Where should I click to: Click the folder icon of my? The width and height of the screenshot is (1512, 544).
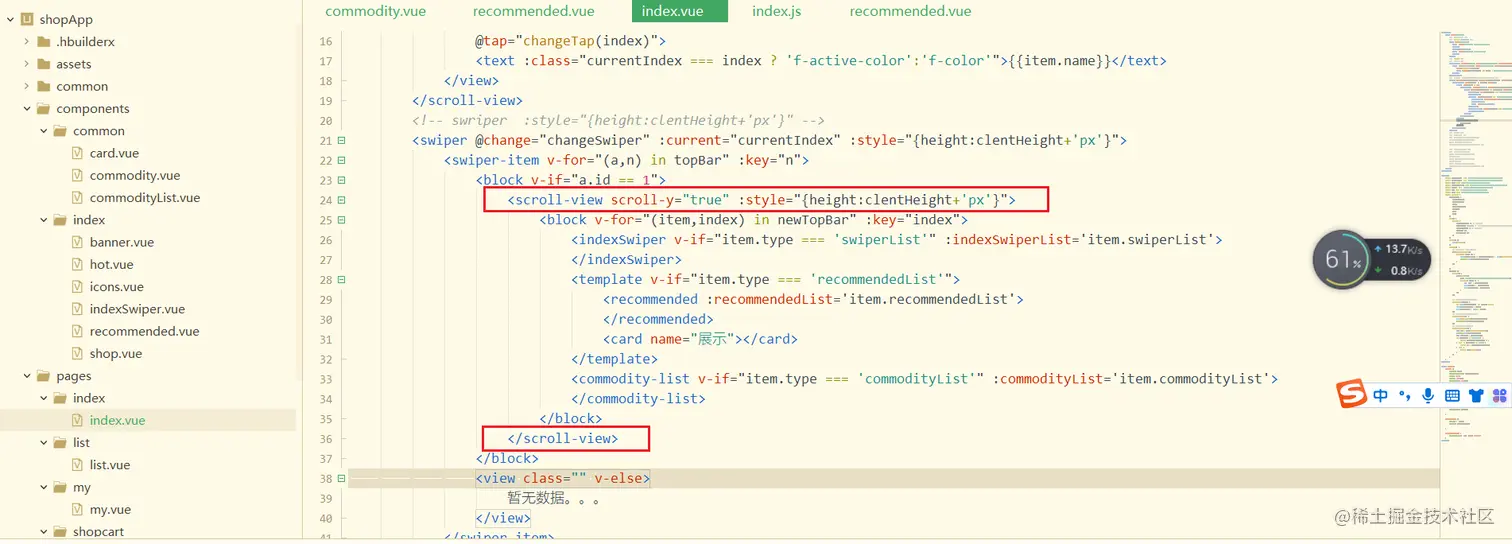point(60,487)
